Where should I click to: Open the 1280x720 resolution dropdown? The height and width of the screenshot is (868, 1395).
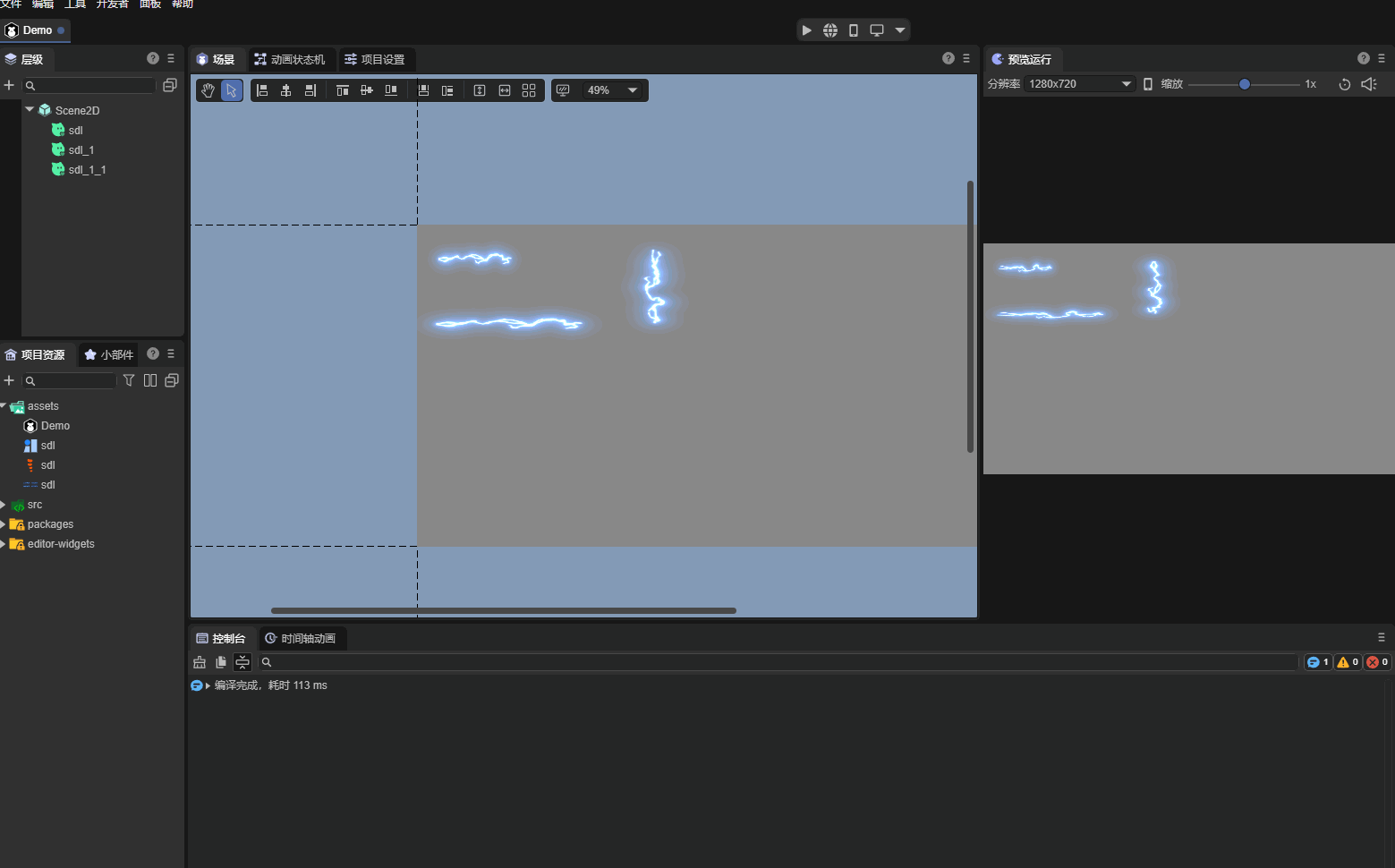click(x=1079, y=84)
